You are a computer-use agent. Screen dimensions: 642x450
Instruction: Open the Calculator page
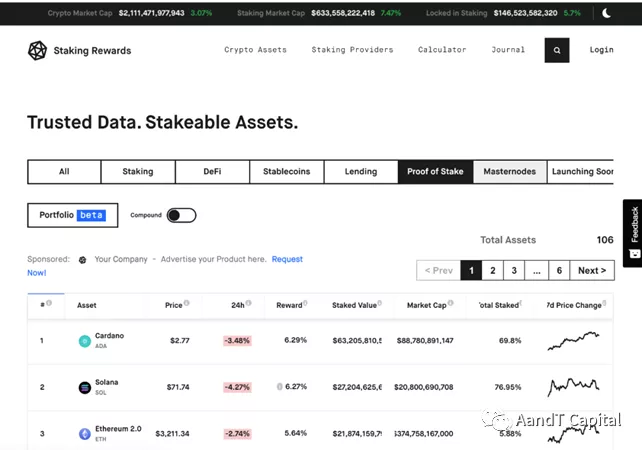tap(442, 50)
